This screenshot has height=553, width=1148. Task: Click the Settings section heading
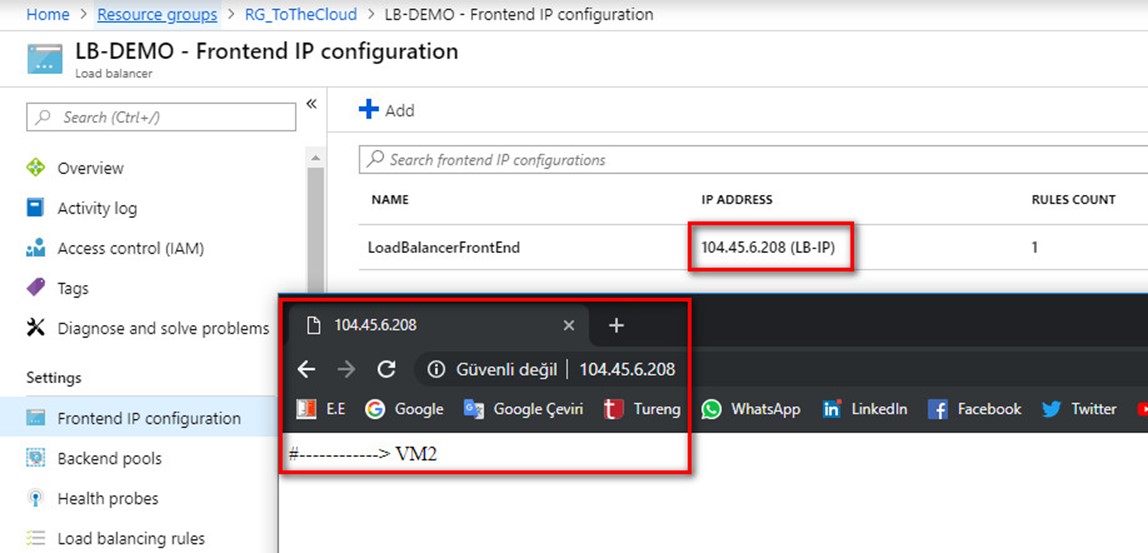point(53,378)
